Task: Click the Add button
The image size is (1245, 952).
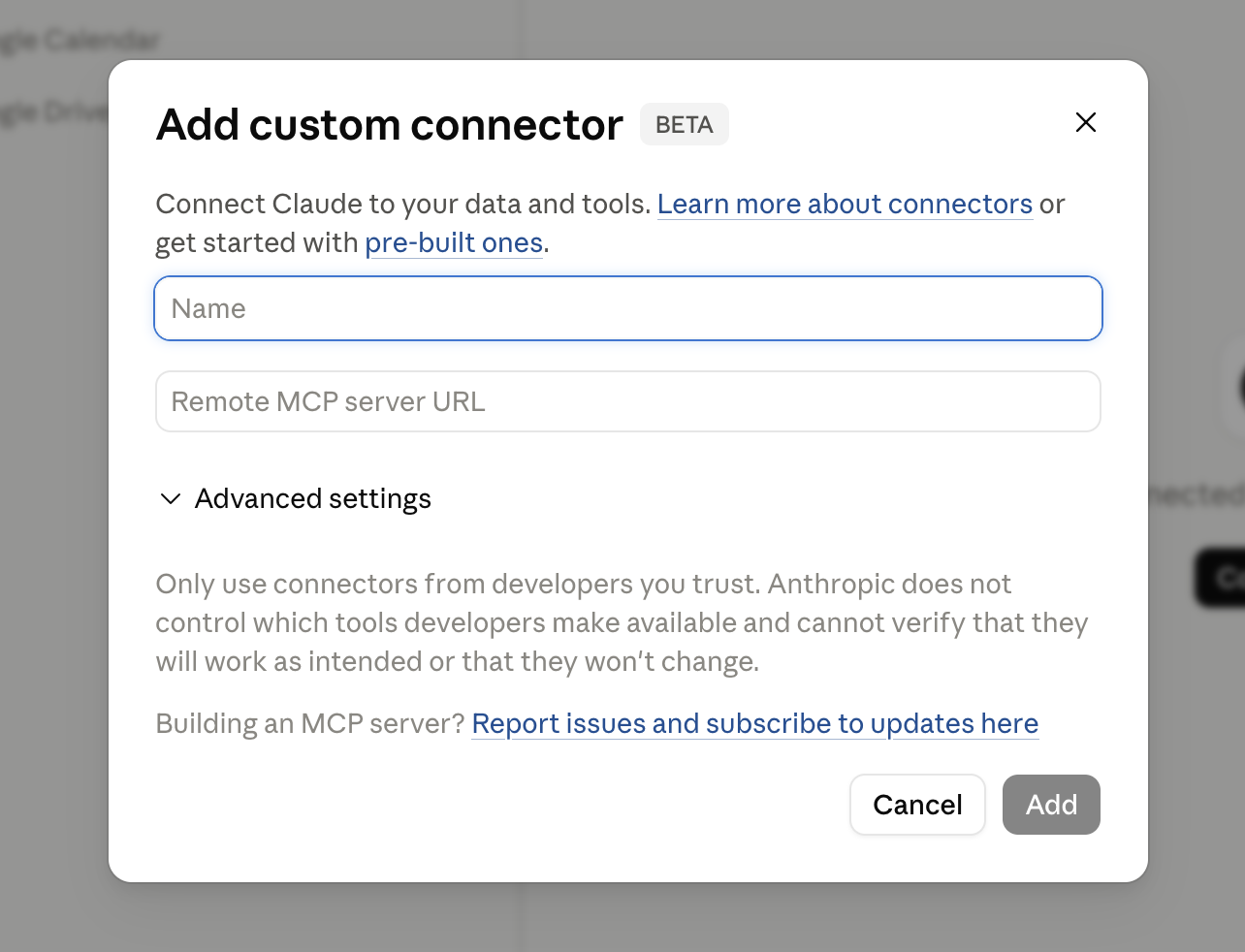Action: (1051, 805)
